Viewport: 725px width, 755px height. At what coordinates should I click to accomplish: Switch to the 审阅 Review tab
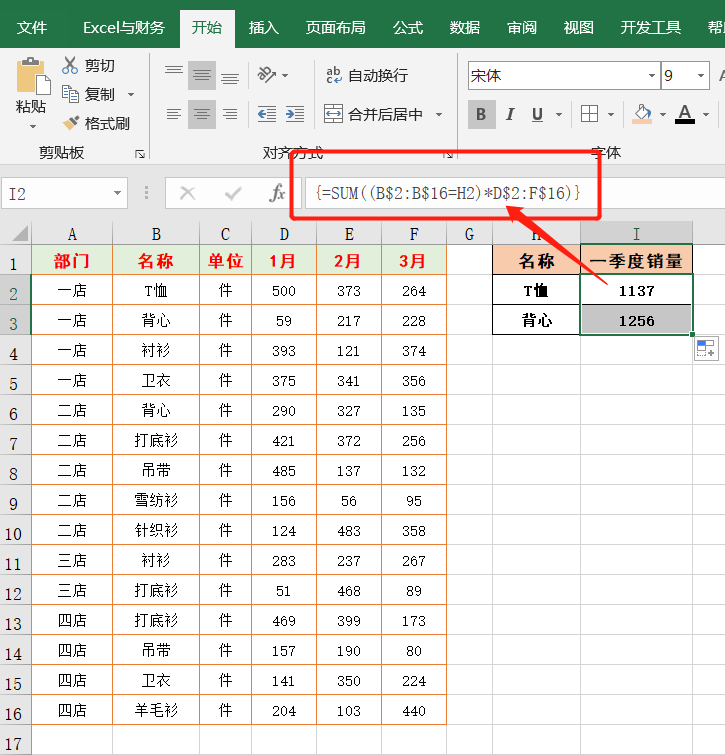[x=522, y=27]
